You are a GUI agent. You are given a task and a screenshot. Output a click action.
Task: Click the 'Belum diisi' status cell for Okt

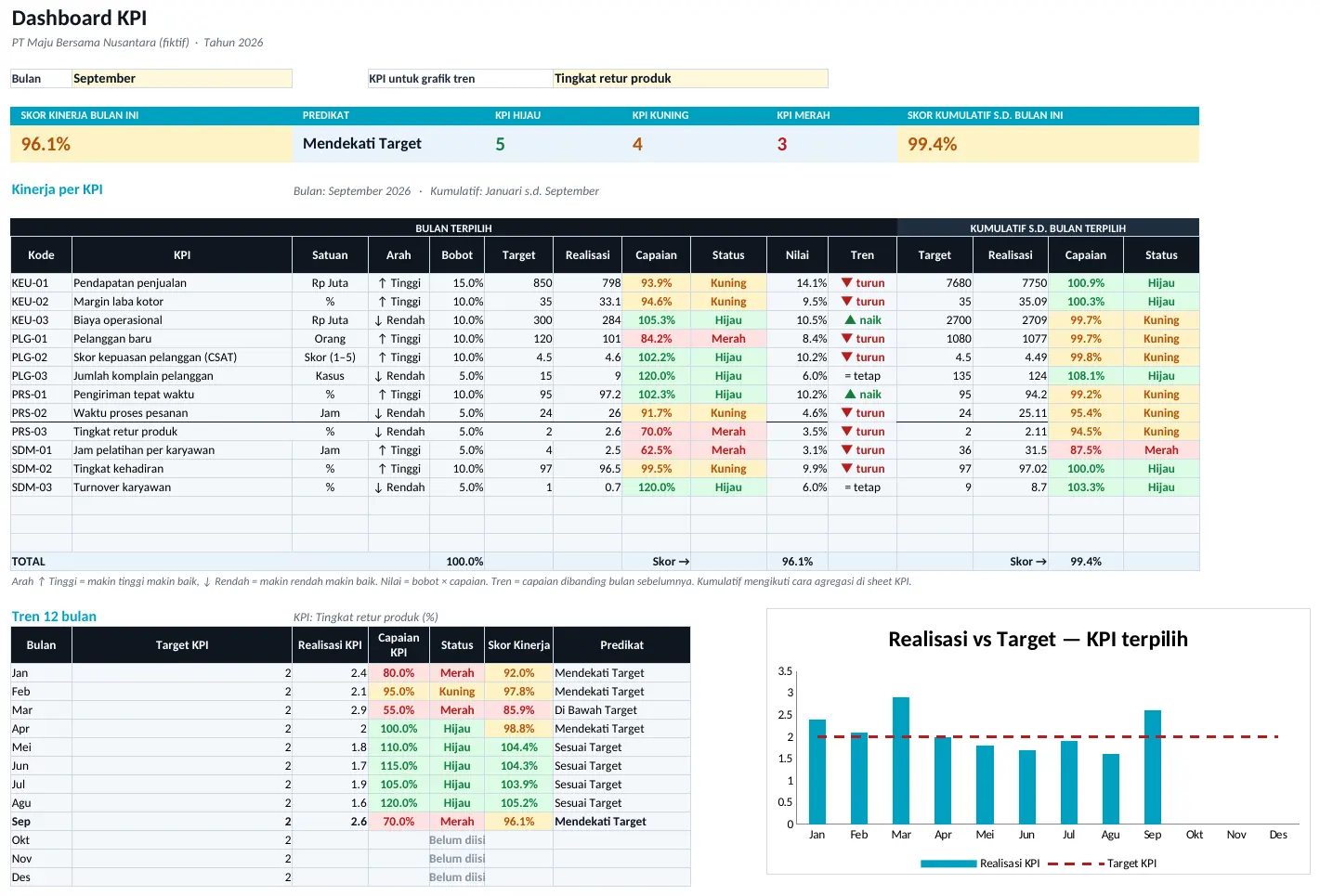pyautogui.click(x=457, y=840)
